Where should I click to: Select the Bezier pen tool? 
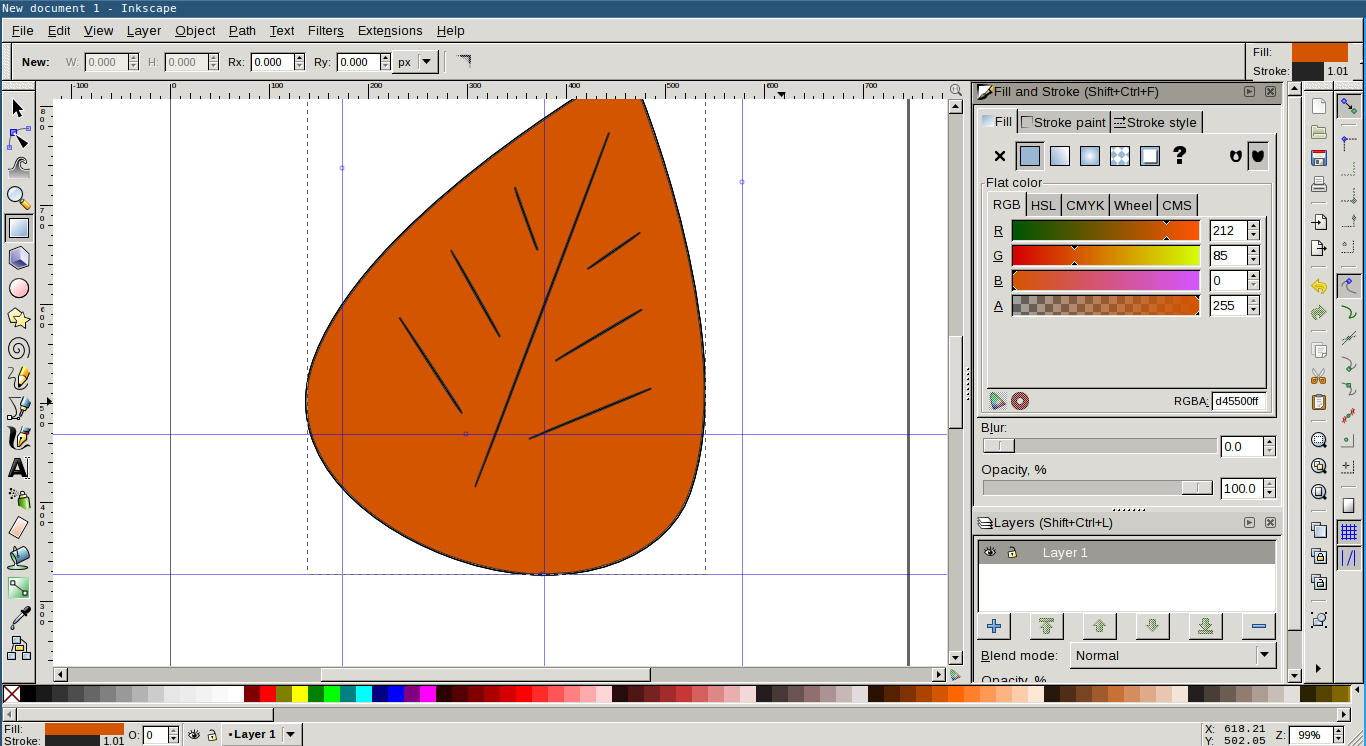pyautogui.click(x=18, y=408)
